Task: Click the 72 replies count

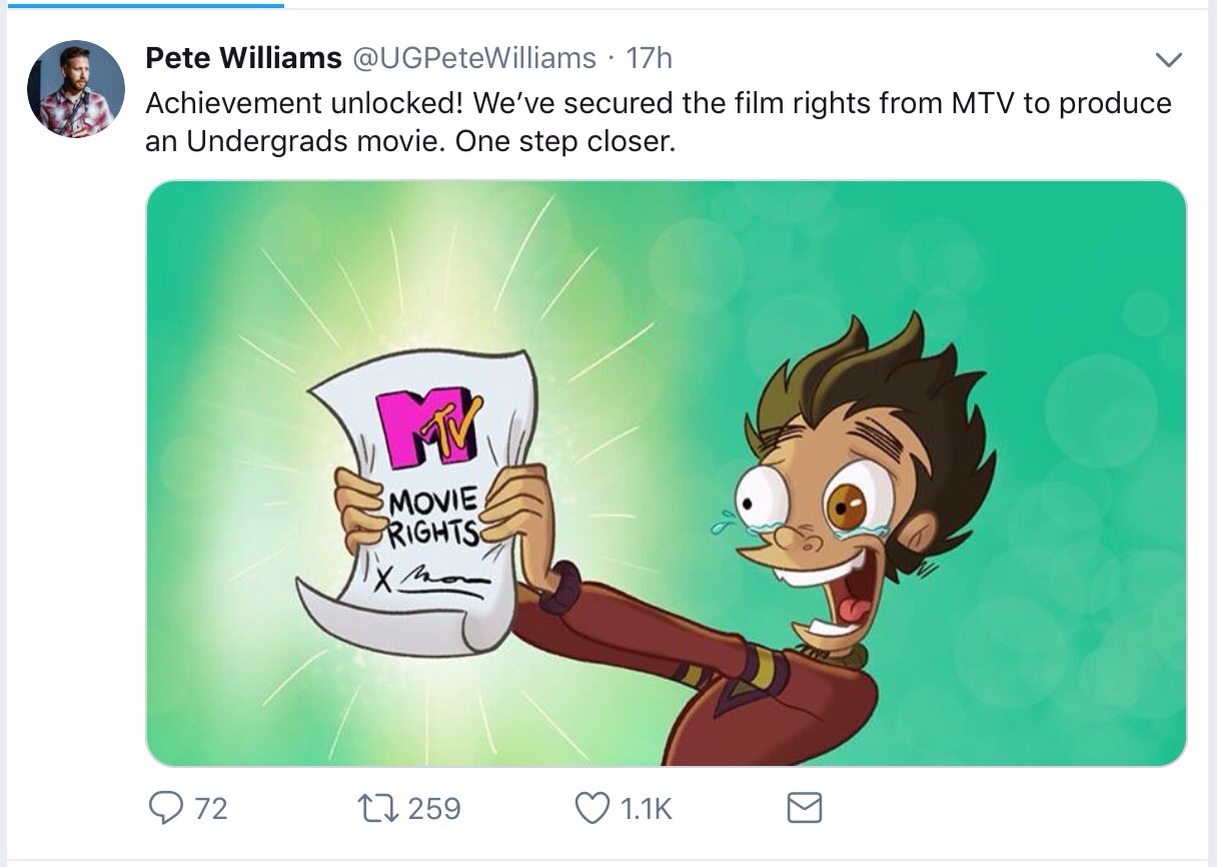Action: click(210, 808)
